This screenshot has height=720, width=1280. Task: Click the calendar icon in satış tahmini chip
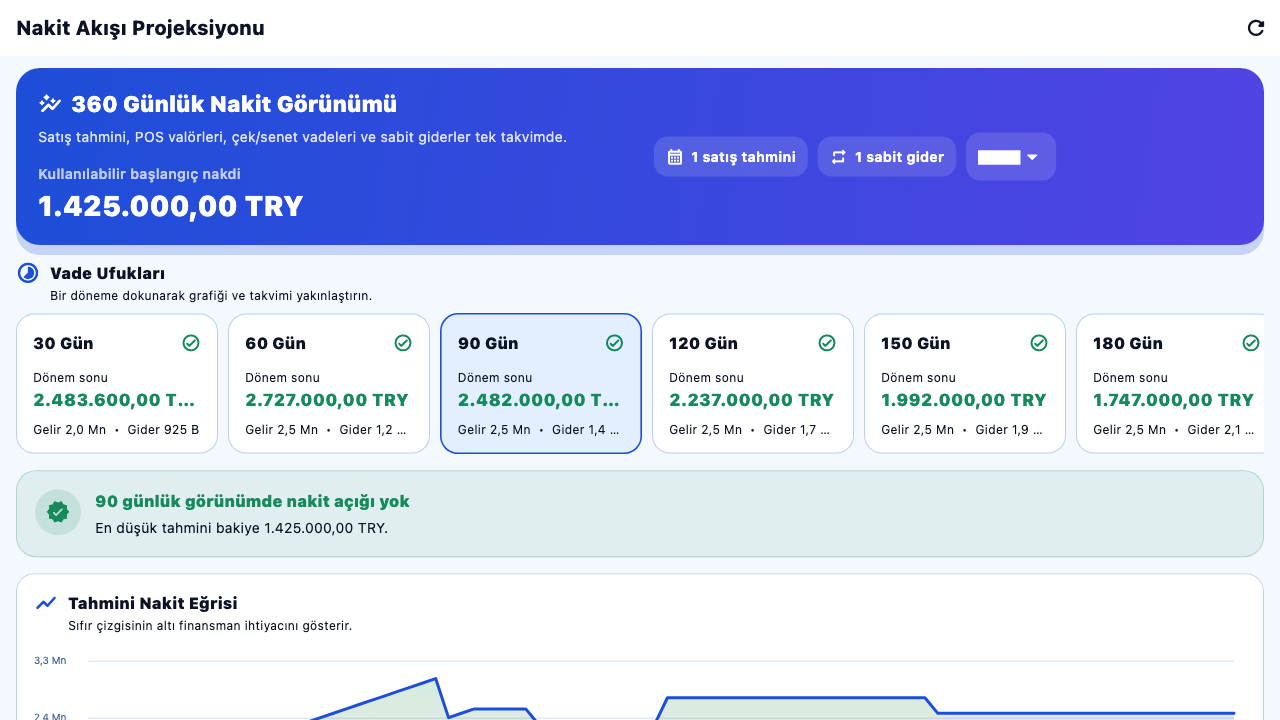[675, 157]
